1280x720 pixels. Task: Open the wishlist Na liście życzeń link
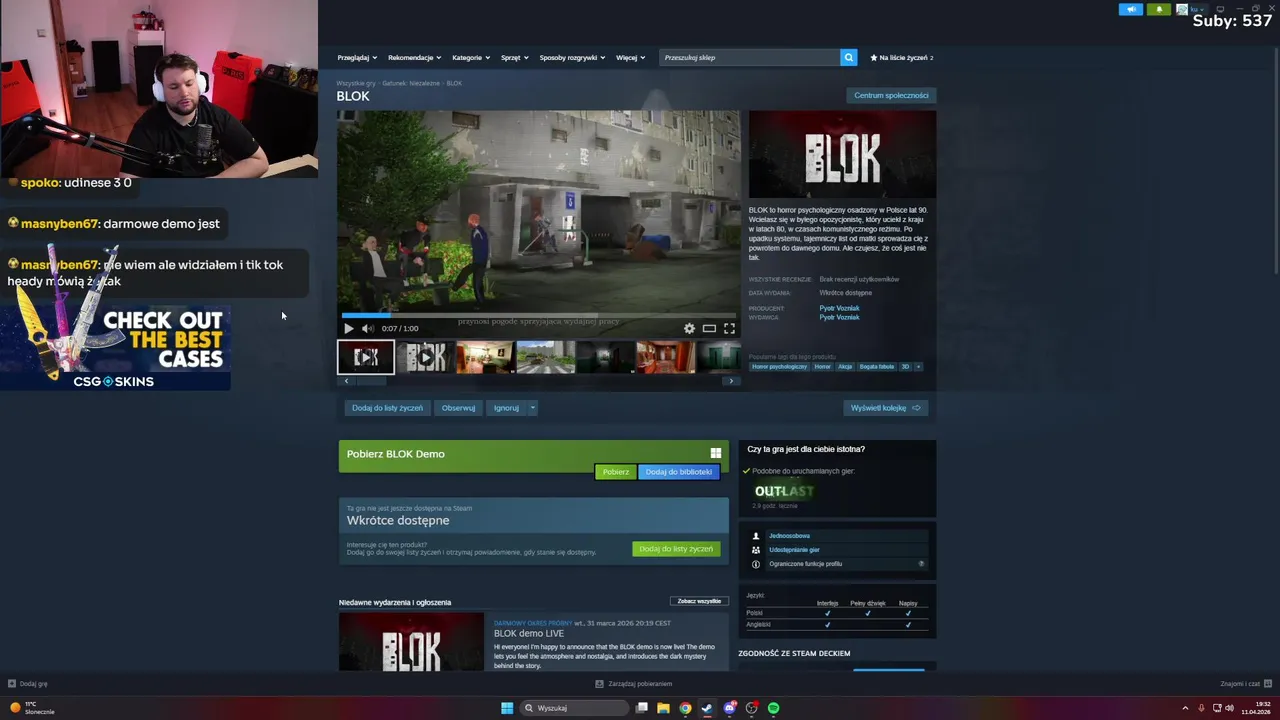[902, 57]
